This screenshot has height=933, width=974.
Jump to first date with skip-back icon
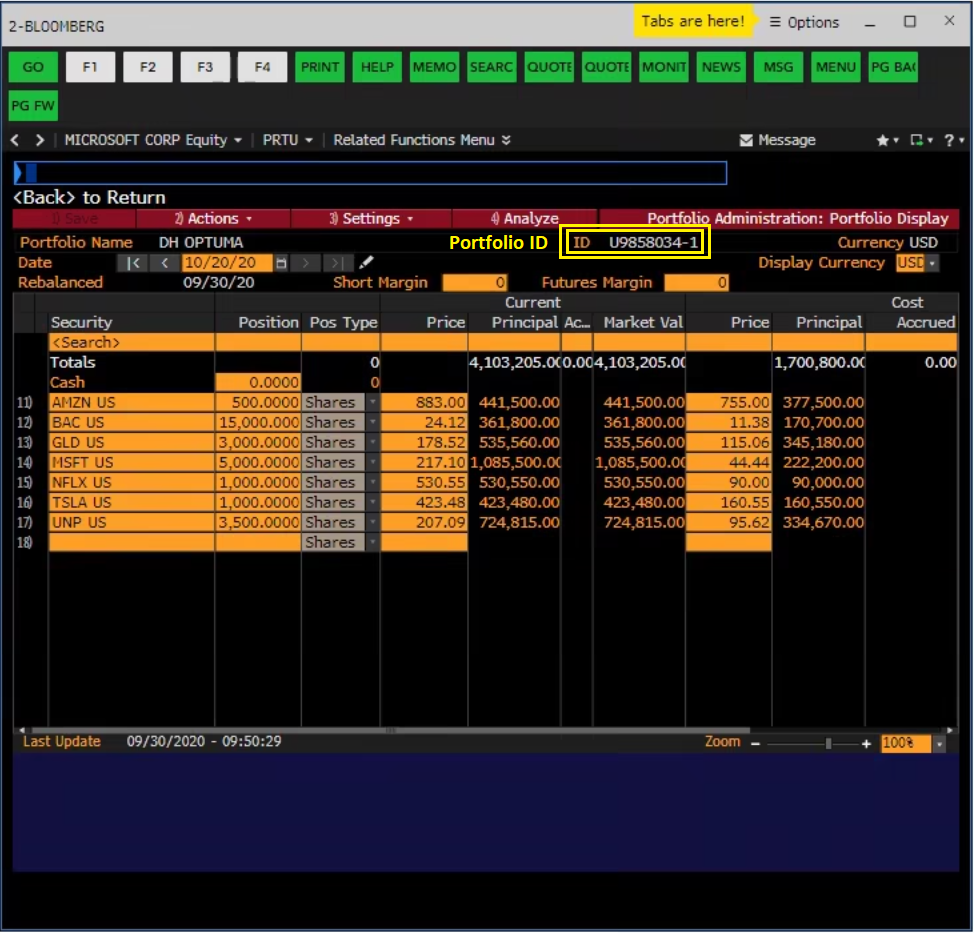coord(133,263)
